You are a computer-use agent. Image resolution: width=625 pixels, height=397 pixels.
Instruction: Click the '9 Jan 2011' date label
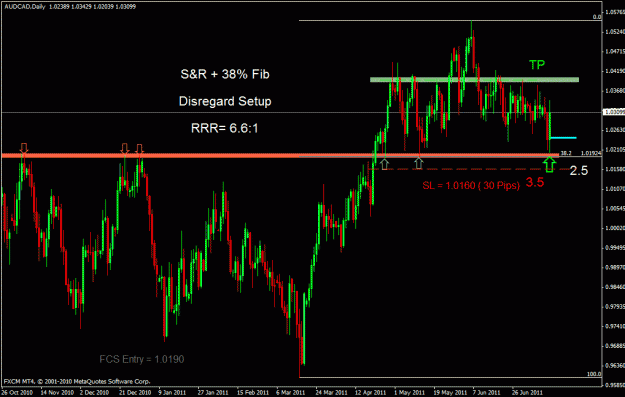[172, 392]
